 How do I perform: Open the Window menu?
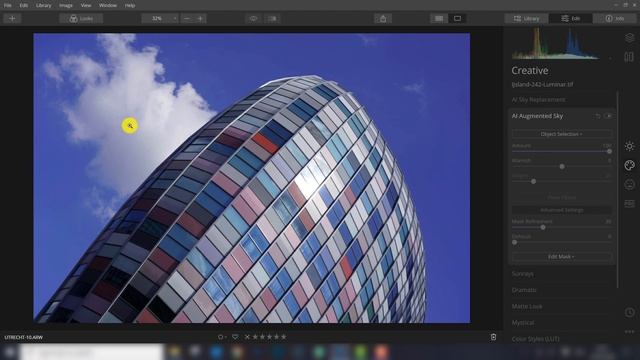pos(108,5)
